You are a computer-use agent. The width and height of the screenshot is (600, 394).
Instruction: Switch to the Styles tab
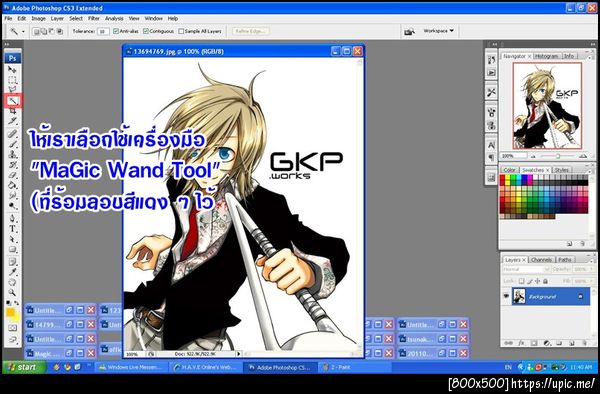pos(561,170)
